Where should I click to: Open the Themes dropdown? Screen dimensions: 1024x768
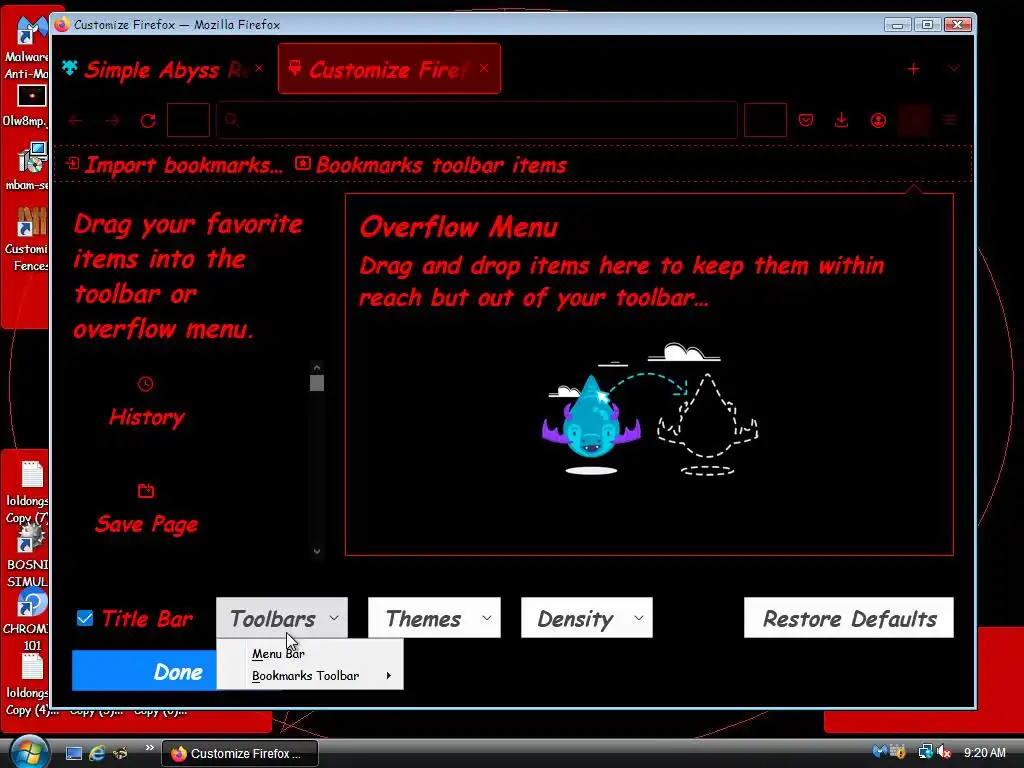click(434, 618)
